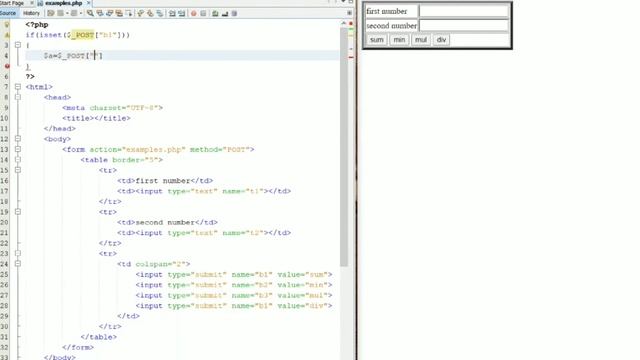Click the Uncomment code icon
This screenshot has height=360, width=640.
tap(225, 13)
